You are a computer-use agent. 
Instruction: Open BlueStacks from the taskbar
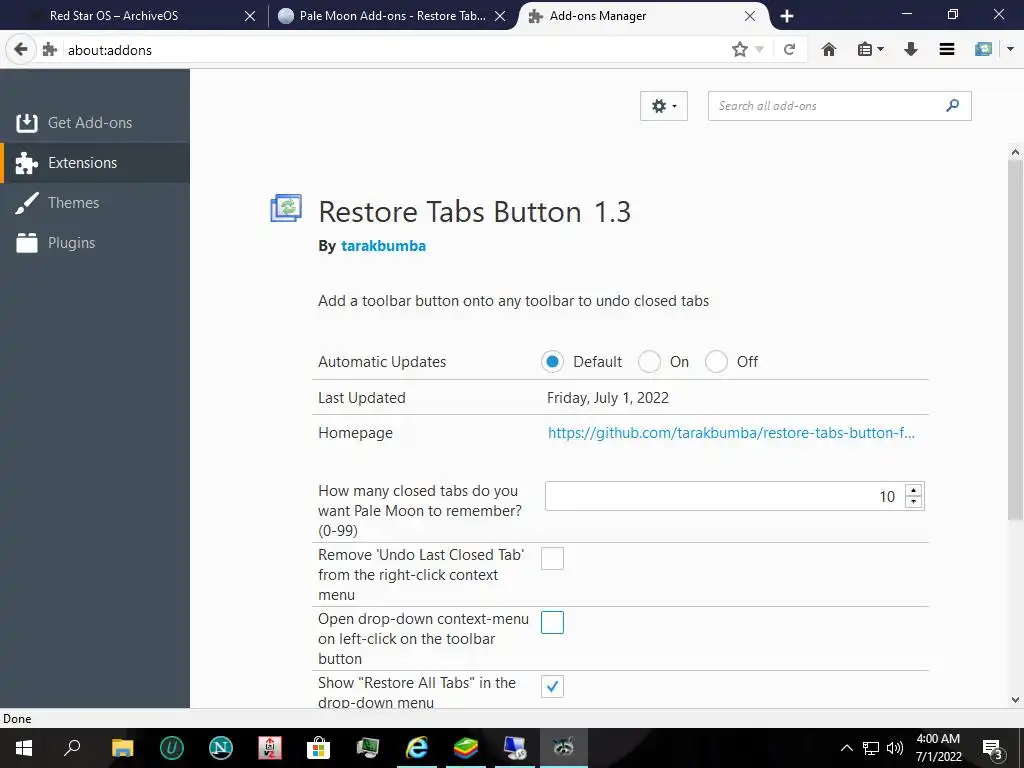[466, 747]
